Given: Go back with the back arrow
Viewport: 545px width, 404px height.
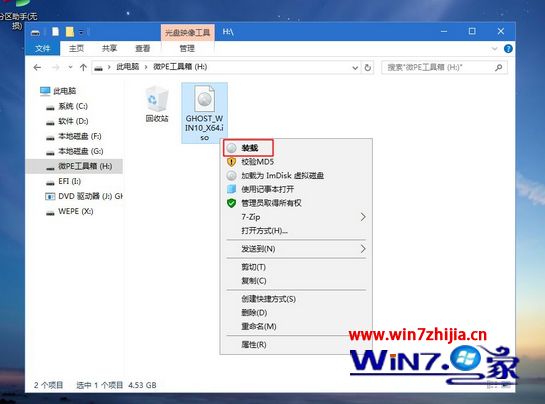Looking at the screenshot, I should point(37,67).
